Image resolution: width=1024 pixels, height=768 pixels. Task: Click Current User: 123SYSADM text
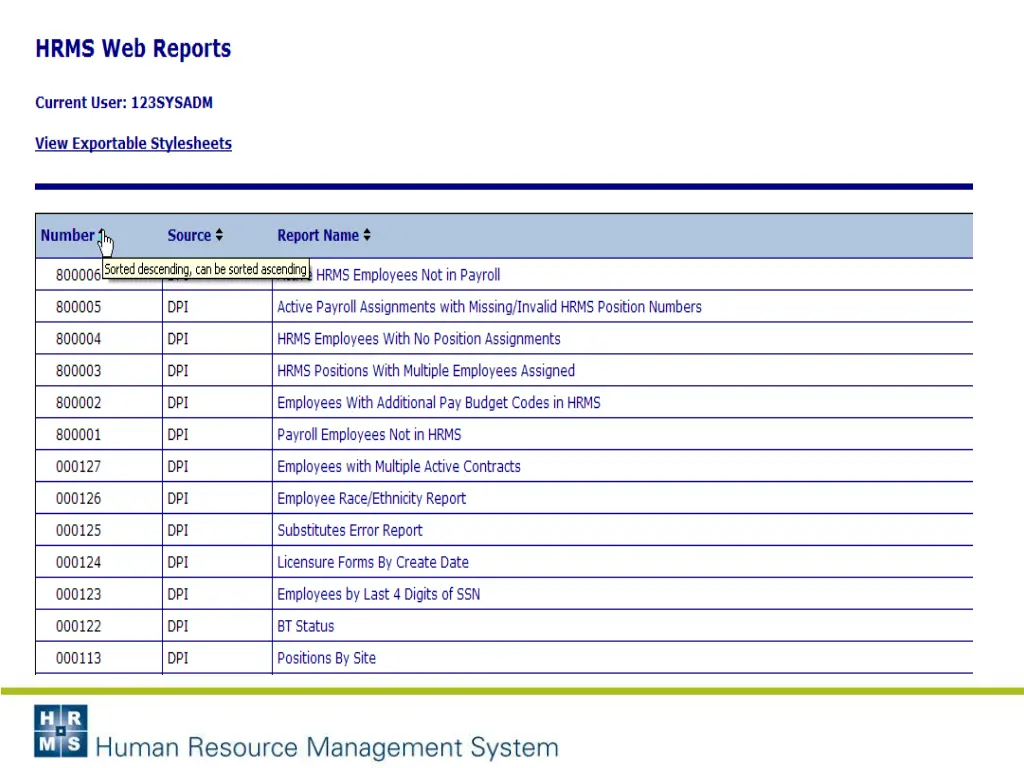pos(124,103)
